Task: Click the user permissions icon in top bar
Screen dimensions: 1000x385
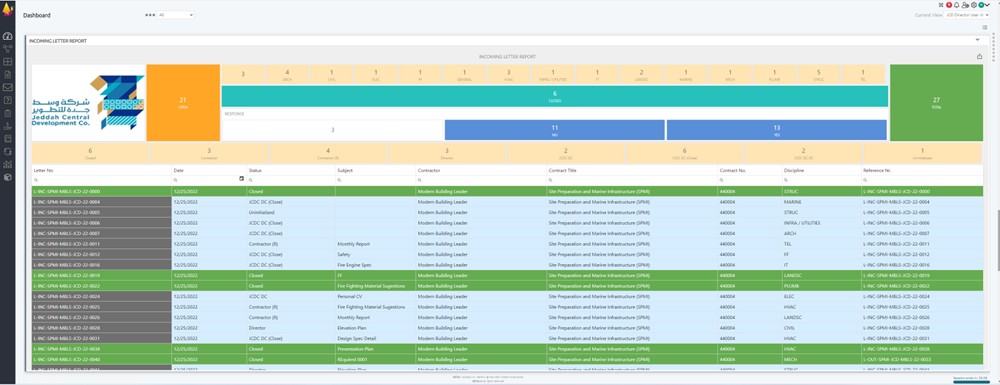Action: click(966, 4)
